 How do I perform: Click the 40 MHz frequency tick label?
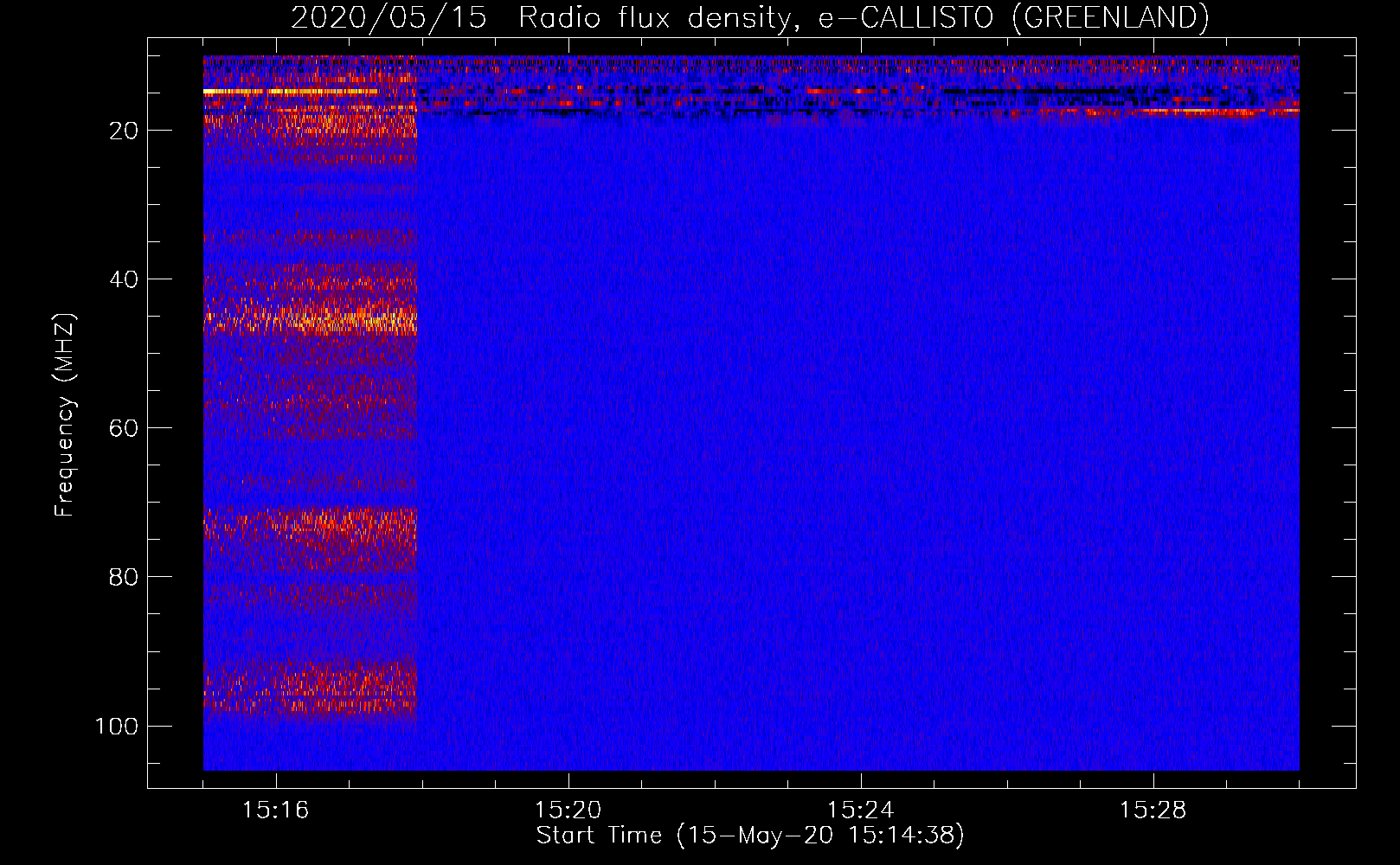pyautogui.click(x=124, y=279)
